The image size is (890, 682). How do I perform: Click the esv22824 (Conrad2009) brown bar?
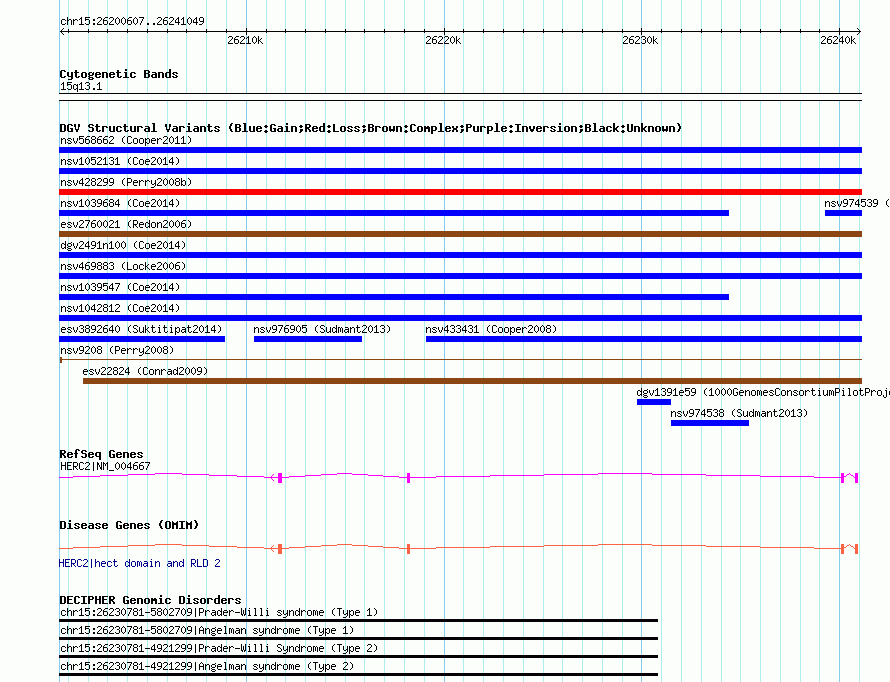[x=472, y=381]
